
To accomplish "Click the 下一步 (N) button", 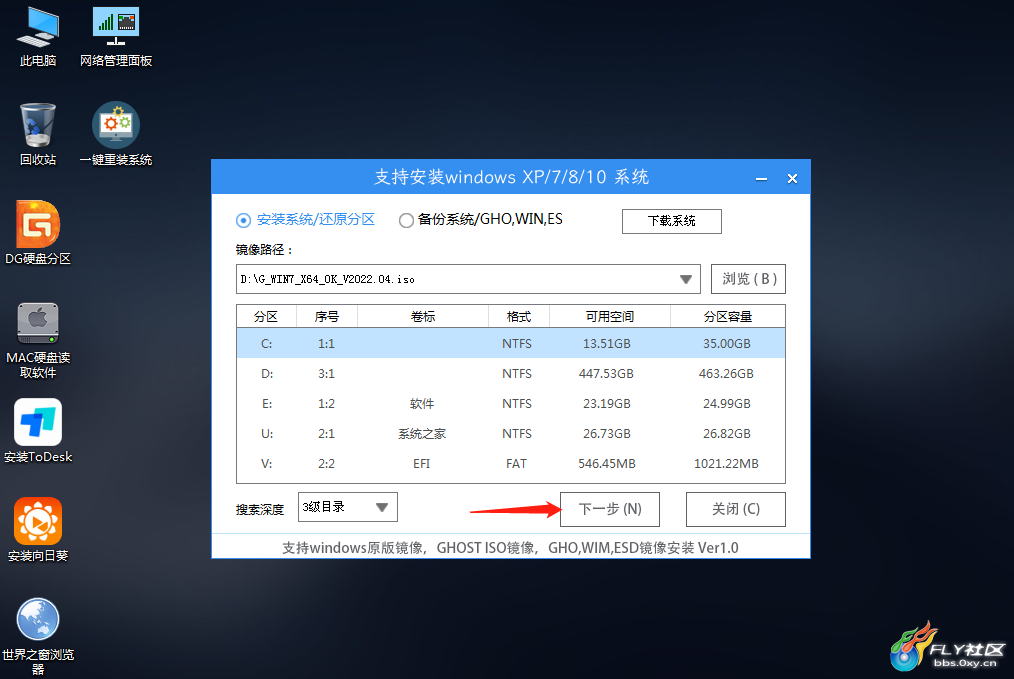I will (610, 509).
